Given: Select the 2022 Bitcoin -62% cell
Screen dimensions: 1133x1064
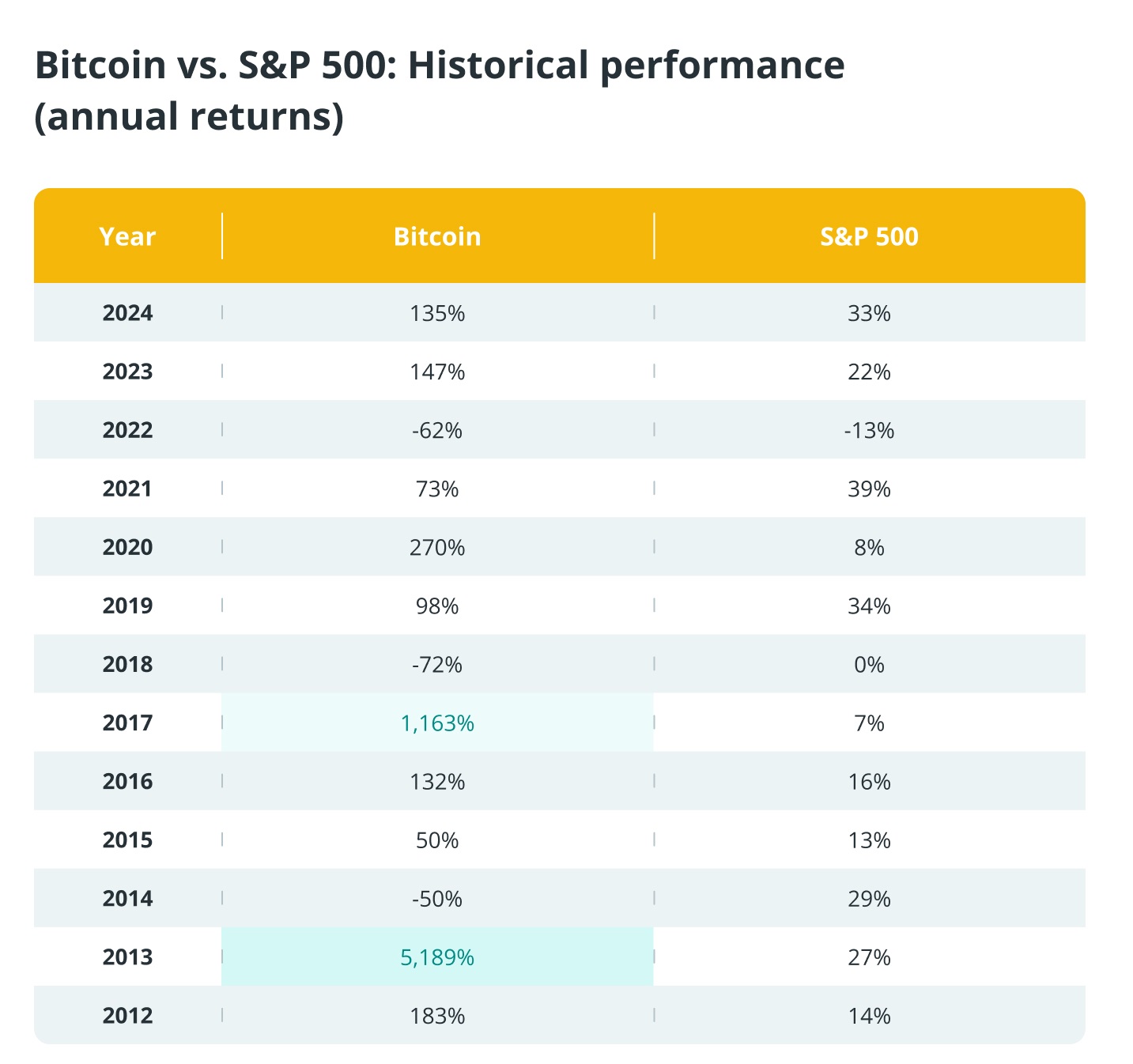Looking at the screenshot, I should 437,431.
